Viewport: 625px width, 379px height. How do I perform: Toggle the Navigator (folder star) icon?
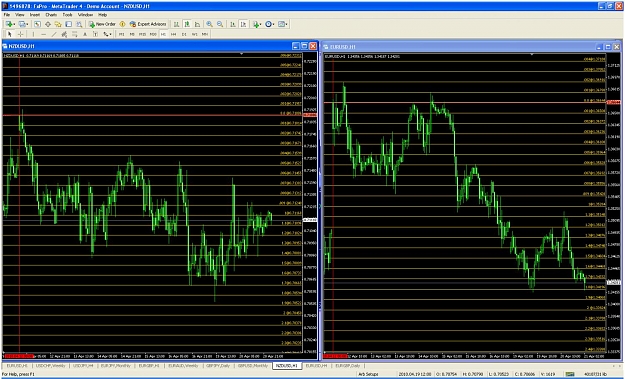click(x=58, y=24)
